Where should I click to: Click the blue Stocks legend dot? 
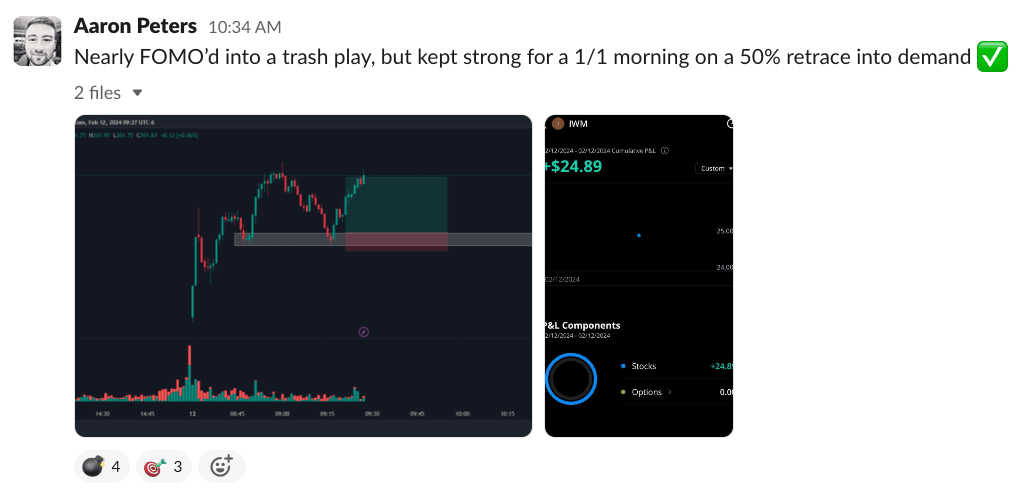623,367
